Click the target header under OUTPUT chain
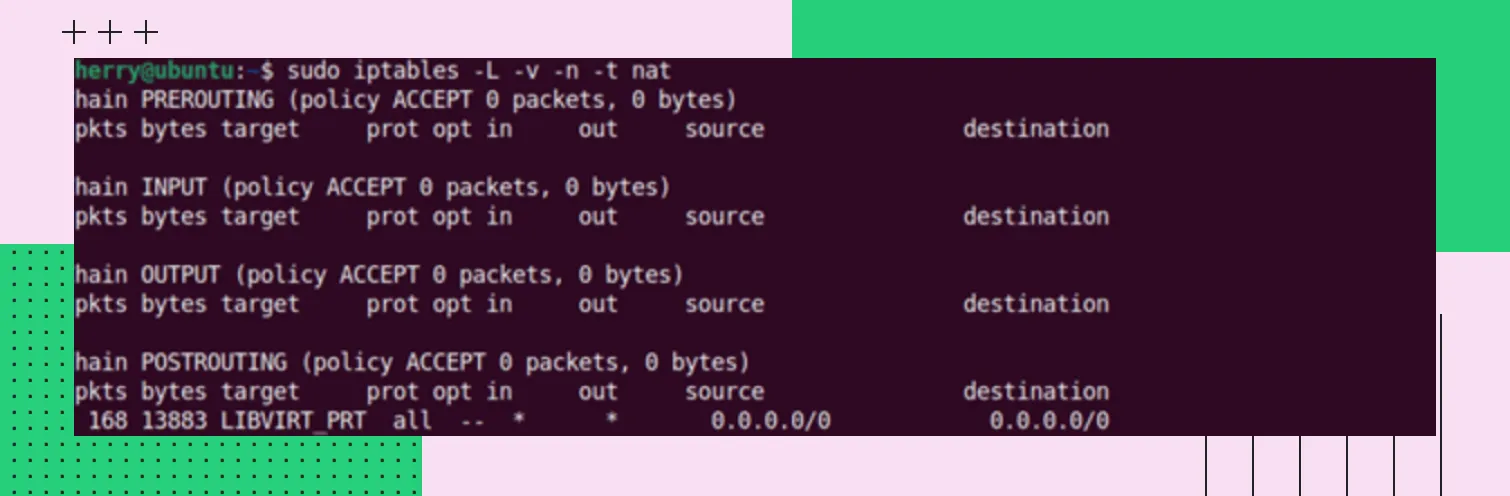 tap(260, 304)
